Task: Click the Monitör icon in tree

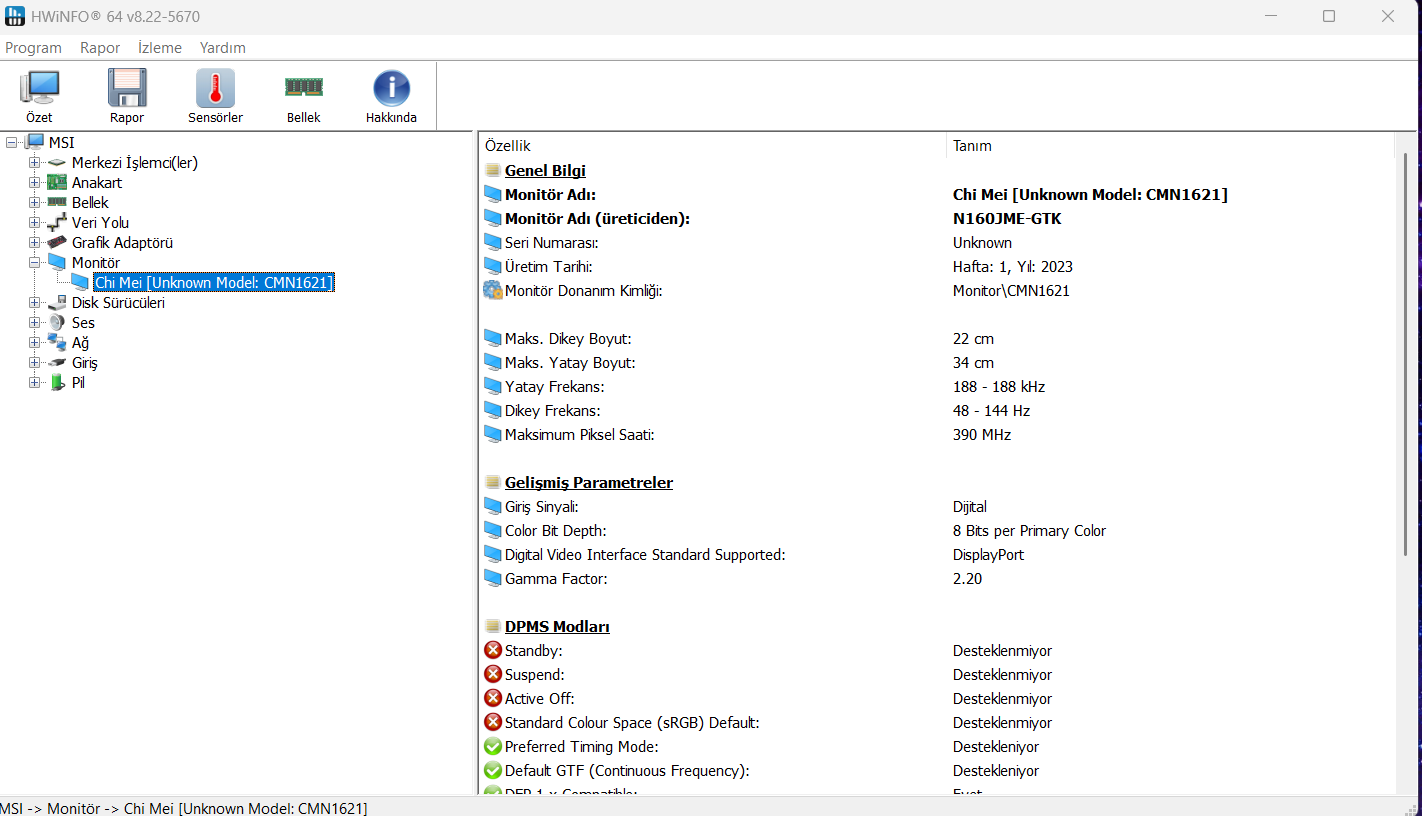Action: coord(57,263)
